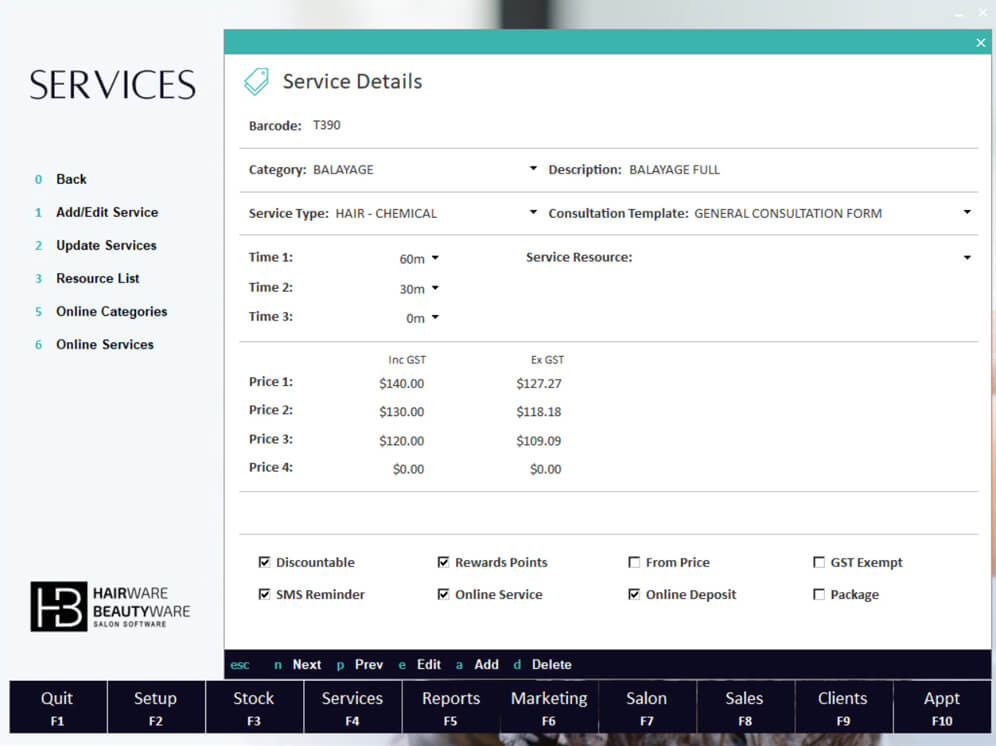The width and height of the screenshot is (996, 746).
Task: Click Delete in the command bar
Action: (x=551, y=665)
